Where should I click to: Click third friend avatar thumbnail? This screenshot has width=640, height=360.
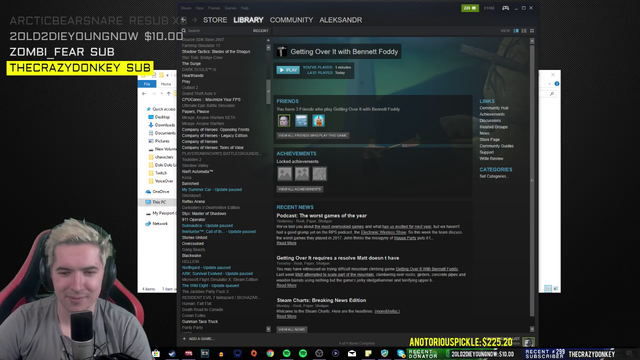(x=319, y=120)
